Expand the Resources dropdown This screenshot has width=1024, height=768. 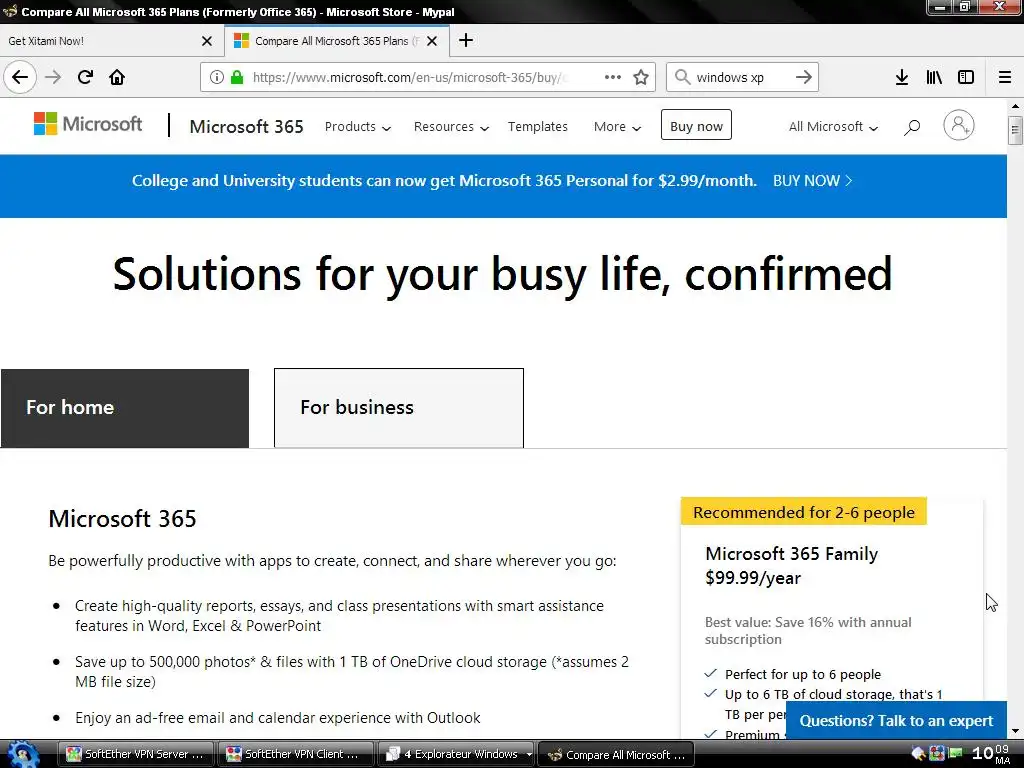(451, 127)
